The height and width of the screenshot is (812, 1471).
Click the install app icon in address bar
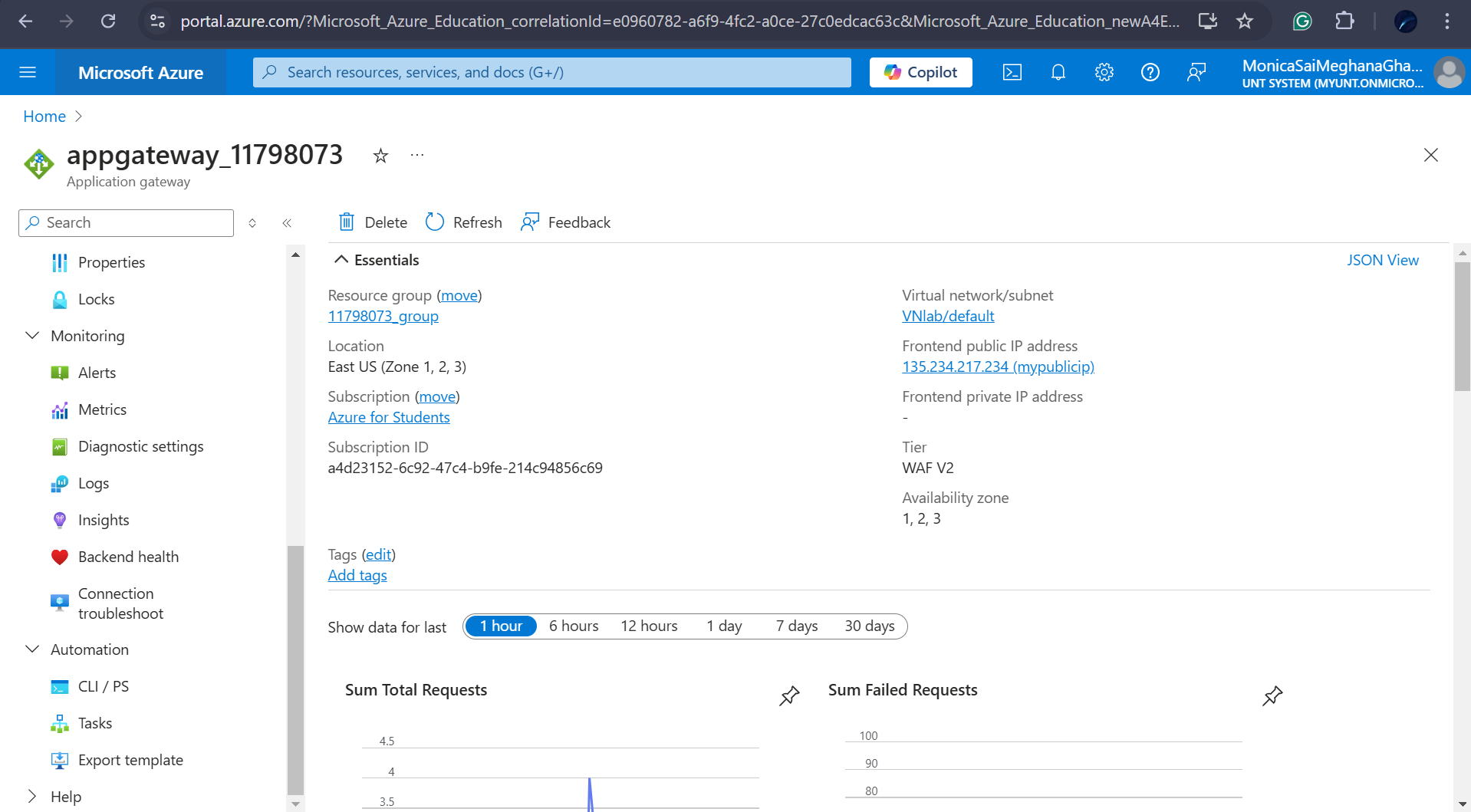point(1208,21)
